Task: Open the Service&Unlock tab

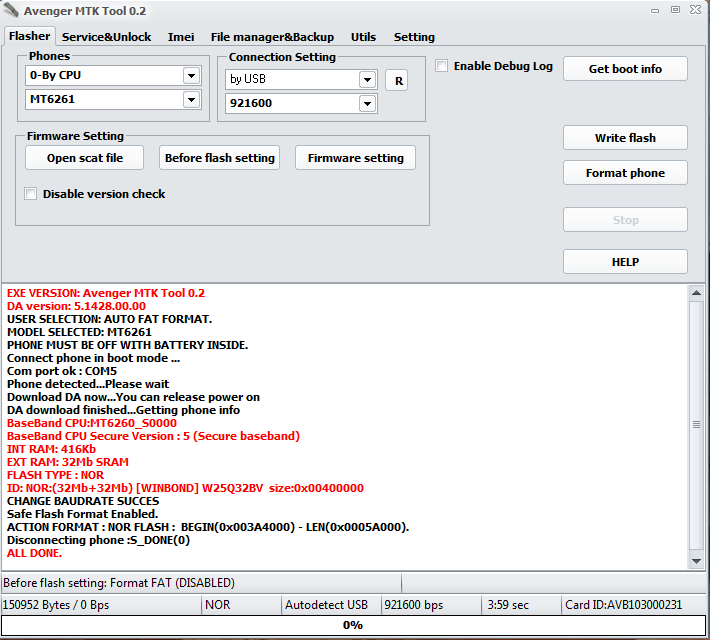Action: (106, 37)
